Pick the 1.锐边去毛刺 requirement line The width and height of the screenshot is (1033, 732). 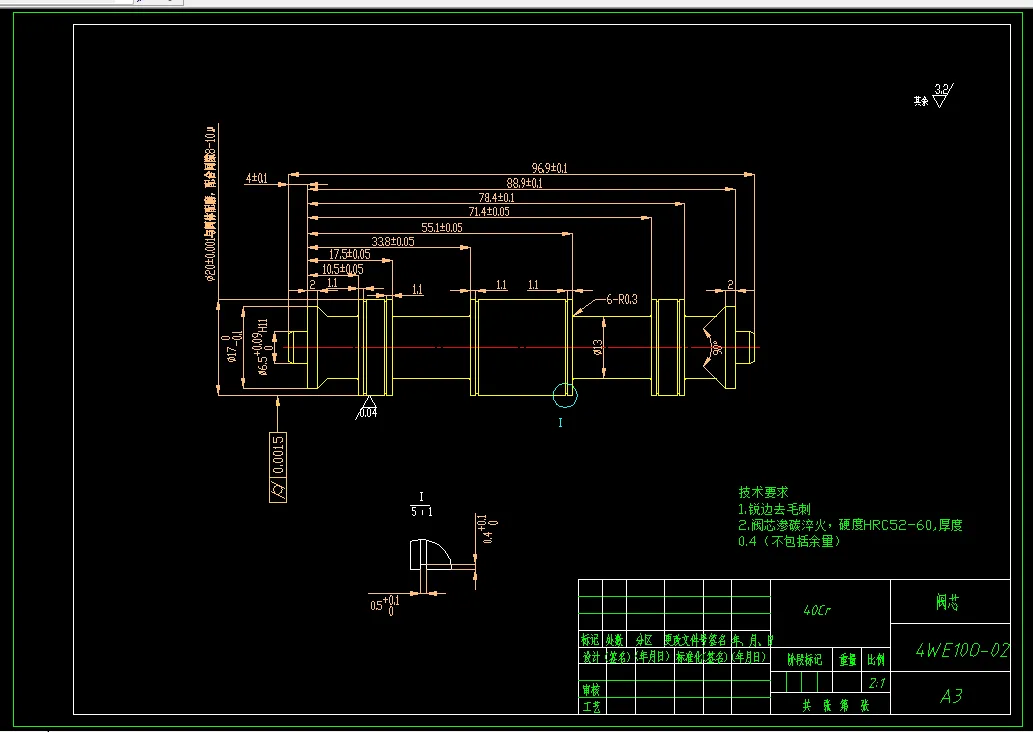[774, 509]
